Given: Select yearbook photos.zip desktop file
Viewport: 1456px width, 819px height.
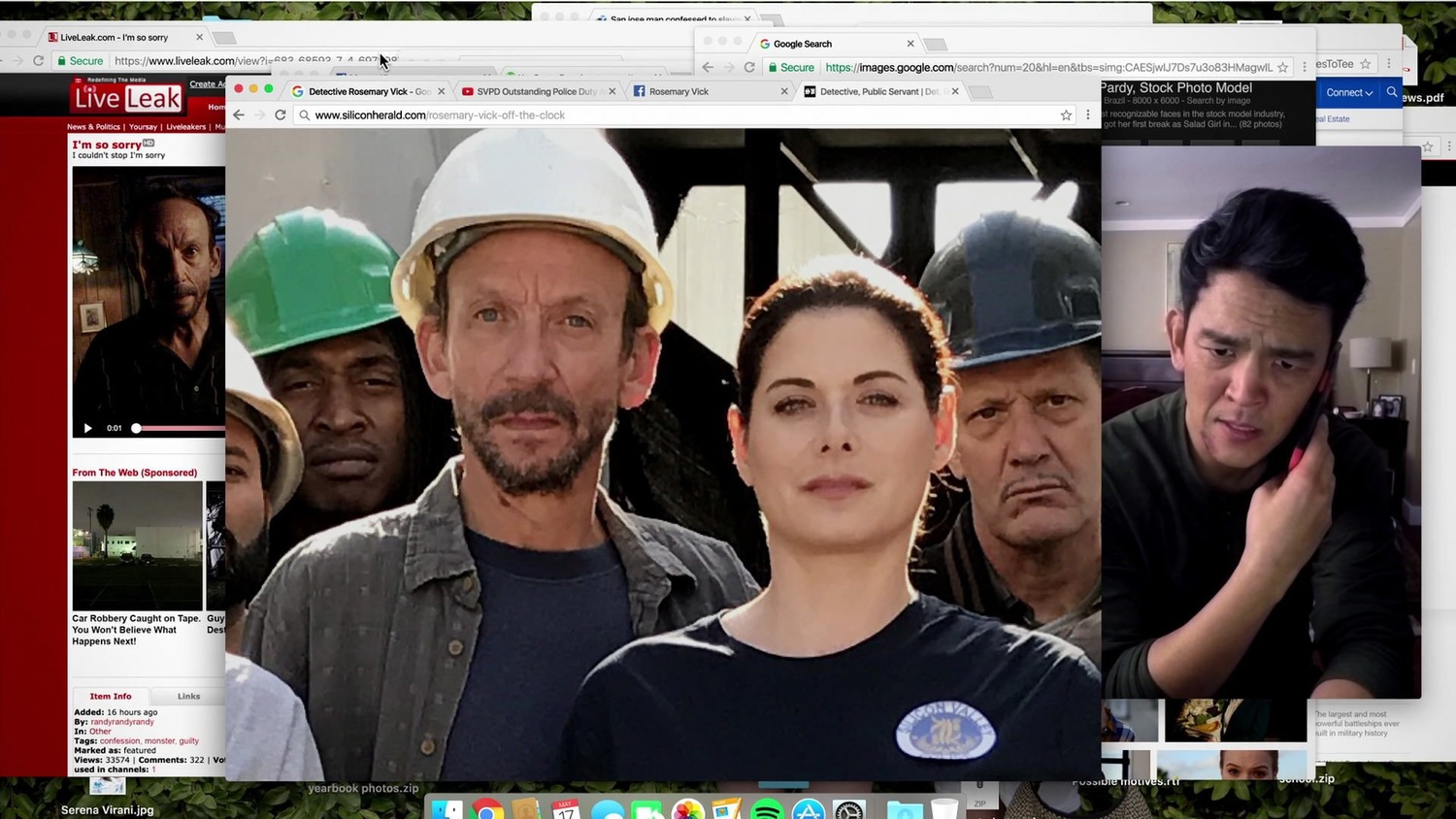Looking at the screenshot, I should click(x=363, y=788).
